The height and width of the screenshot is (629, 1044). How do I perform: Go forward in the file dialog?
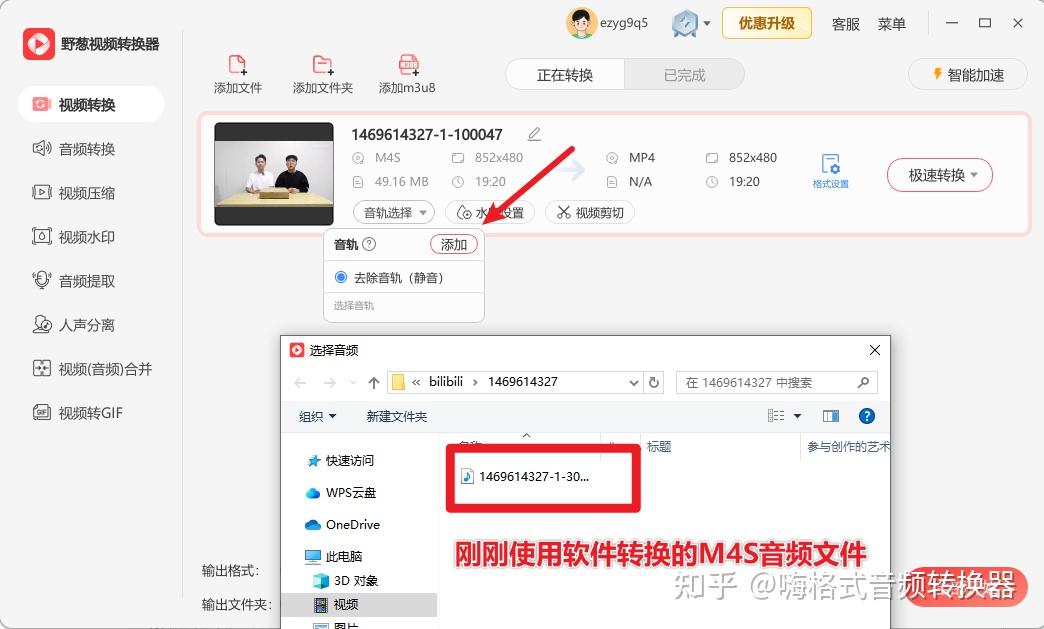tap(330, 383)
